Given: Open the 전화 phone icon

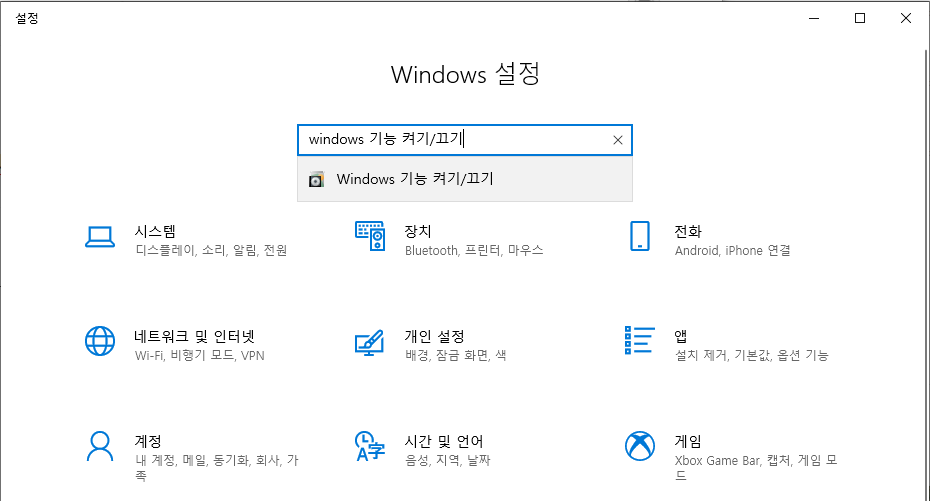Looking at the screenshot, I should pyautogui.click(x=640, y=236).
